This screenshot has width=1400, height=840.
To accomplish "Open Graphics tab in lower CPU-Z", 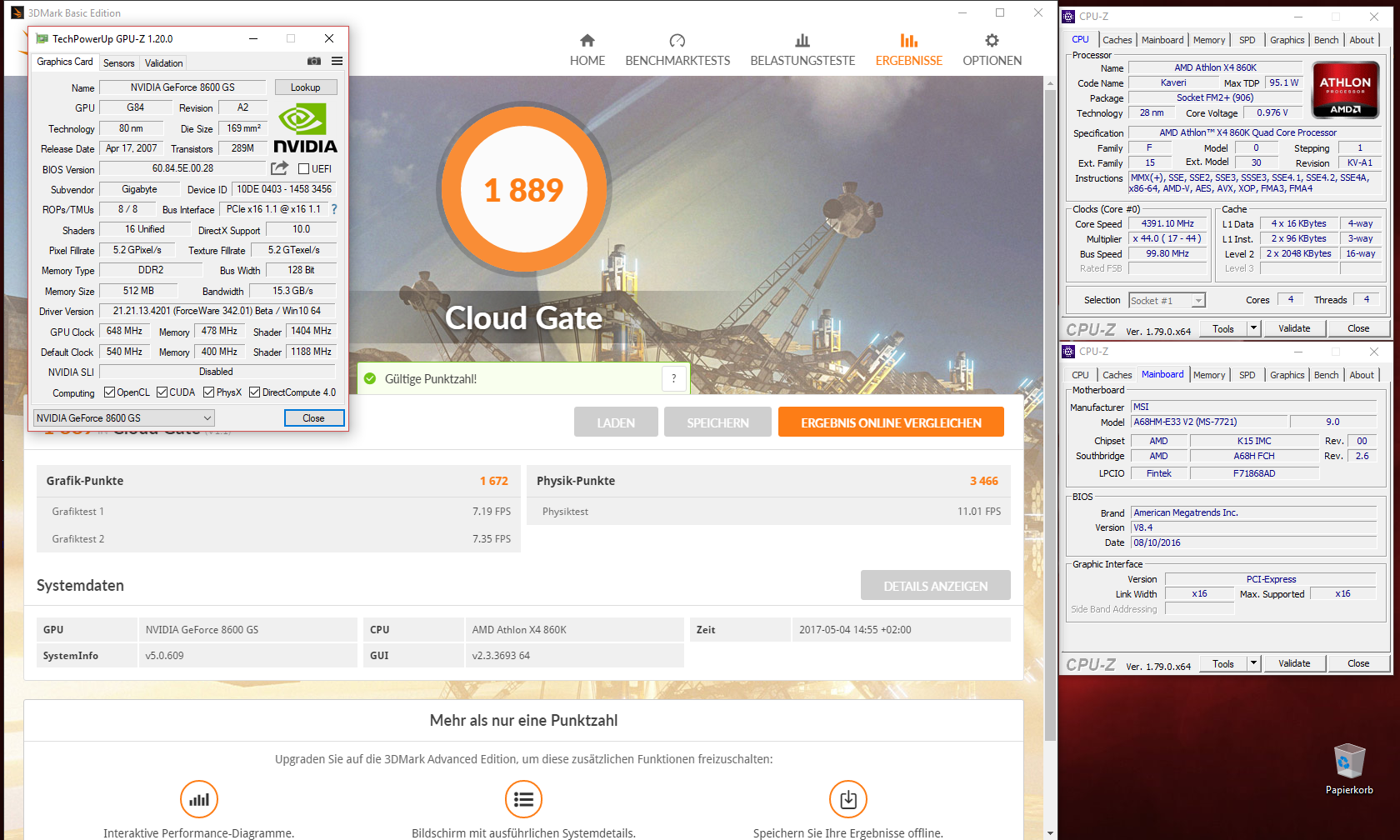I will coord(1287,375).
